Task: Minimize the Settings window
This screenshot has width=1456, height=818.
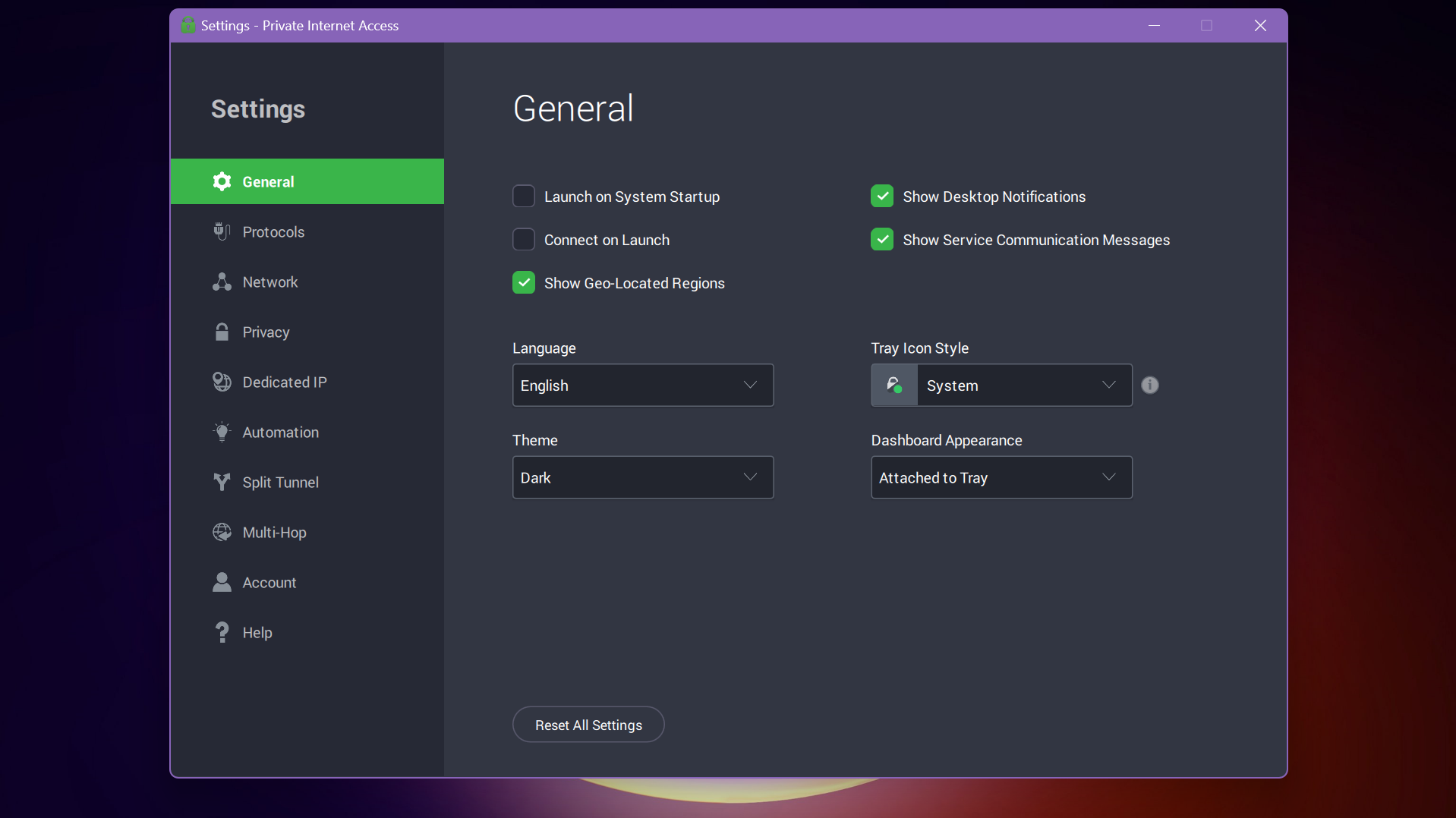Action: click(x=1154, y=25)
